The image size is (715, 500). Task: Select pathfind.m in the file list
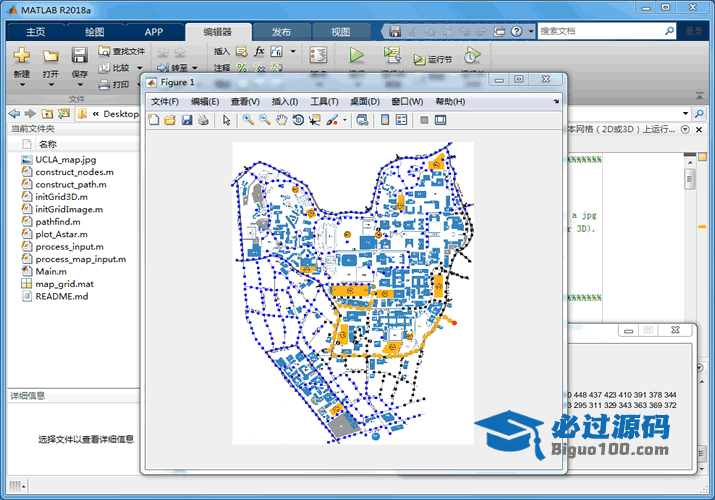click(x=58, y=222)
